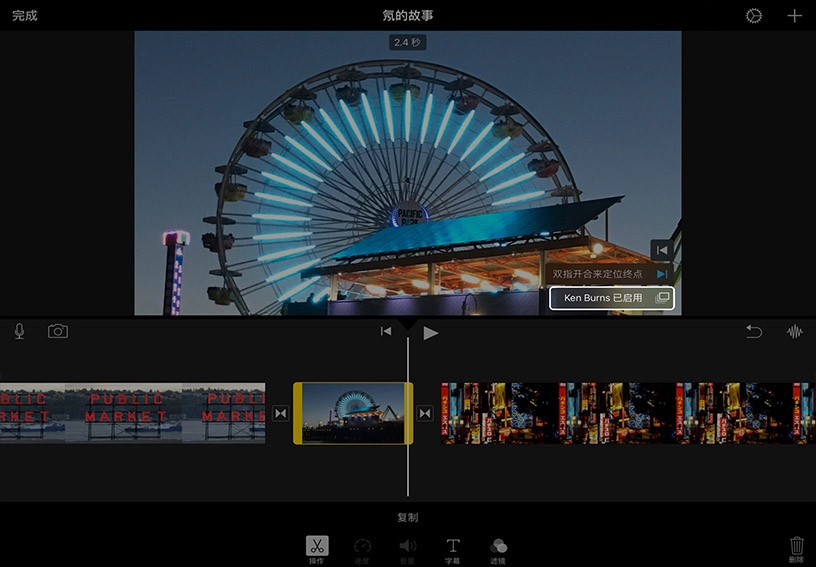The image size is (816, 567).
Task: Open transition between market and ferris wheel clips
Action: click(x=280, y=413)
